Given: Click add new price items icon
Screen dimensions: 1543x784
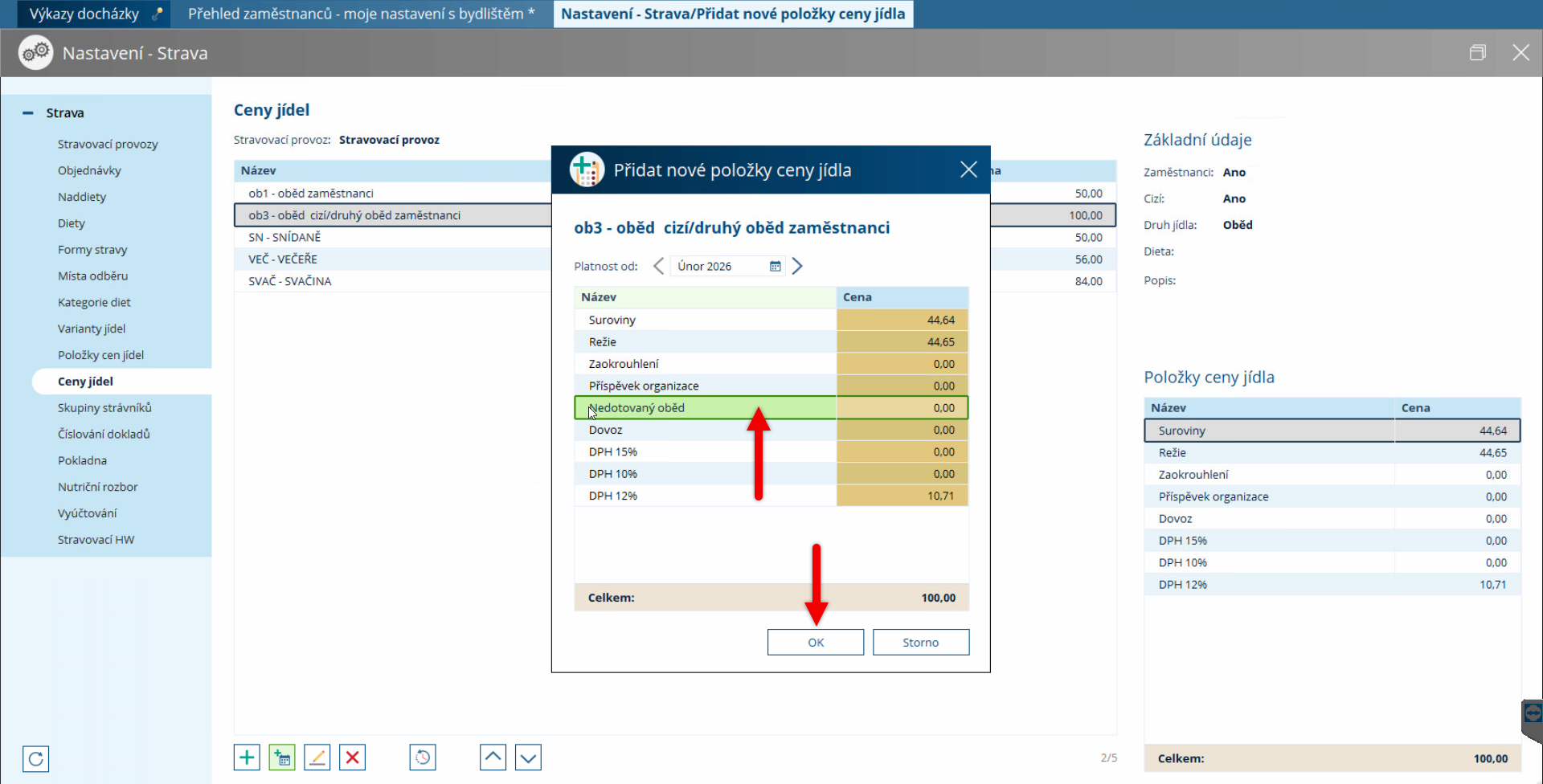Looking at the screenshot, I should point(282,757).
